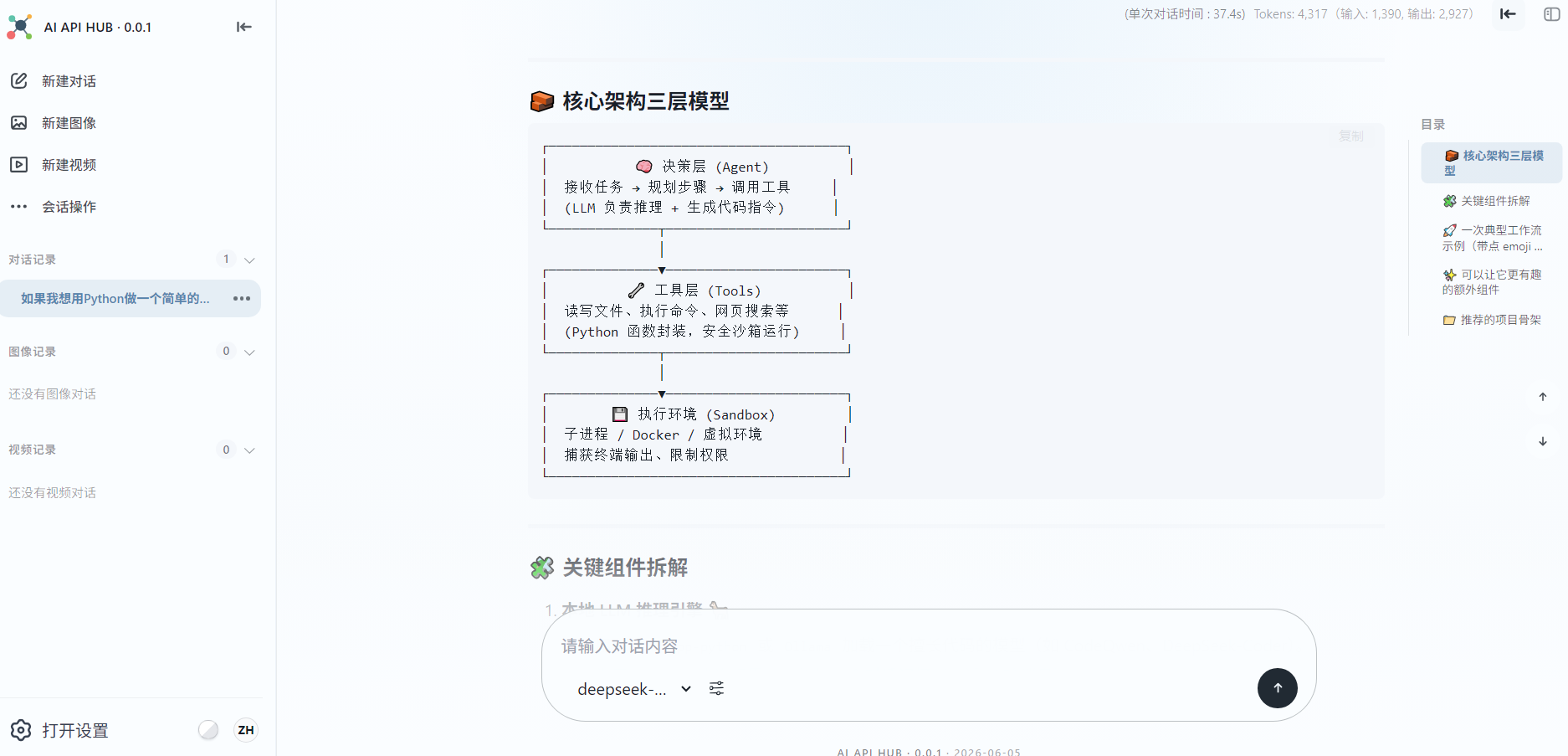Jump to 推荐的项目骨架 outline item
The image size is (1568, 756).
1493,320
